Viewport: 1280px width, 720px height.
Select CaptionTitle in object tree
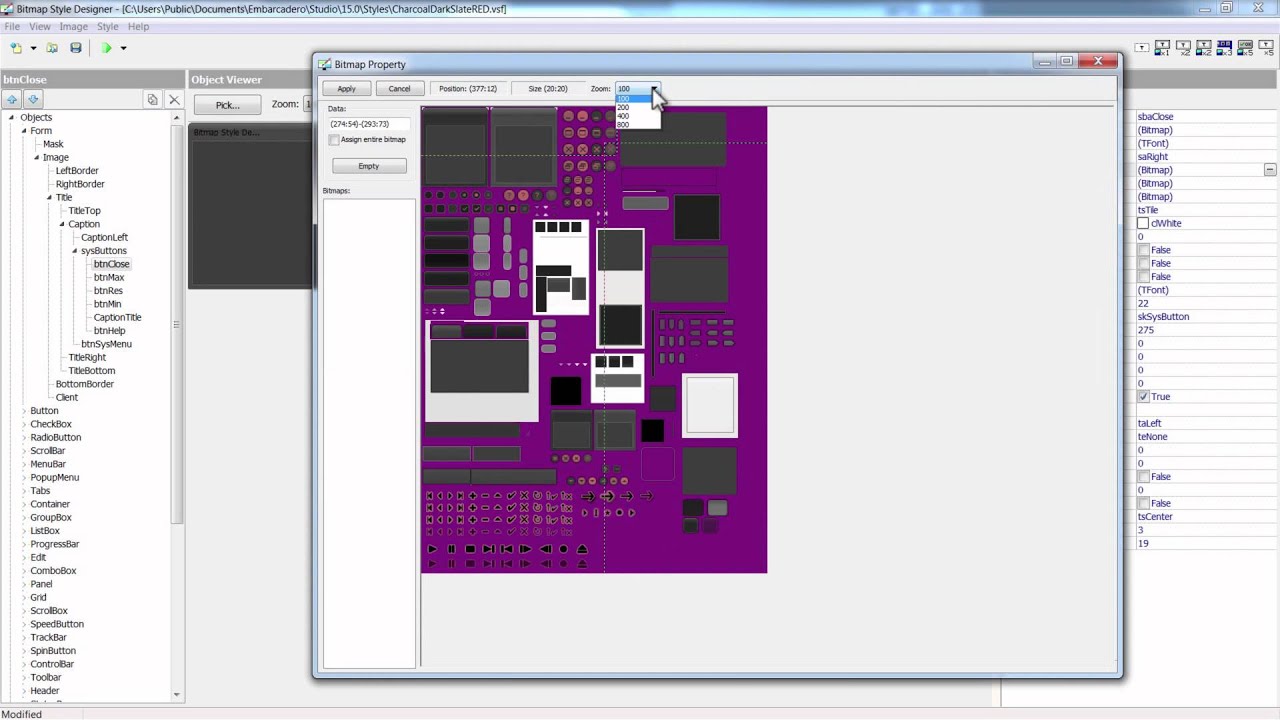(x=117, y=317)
